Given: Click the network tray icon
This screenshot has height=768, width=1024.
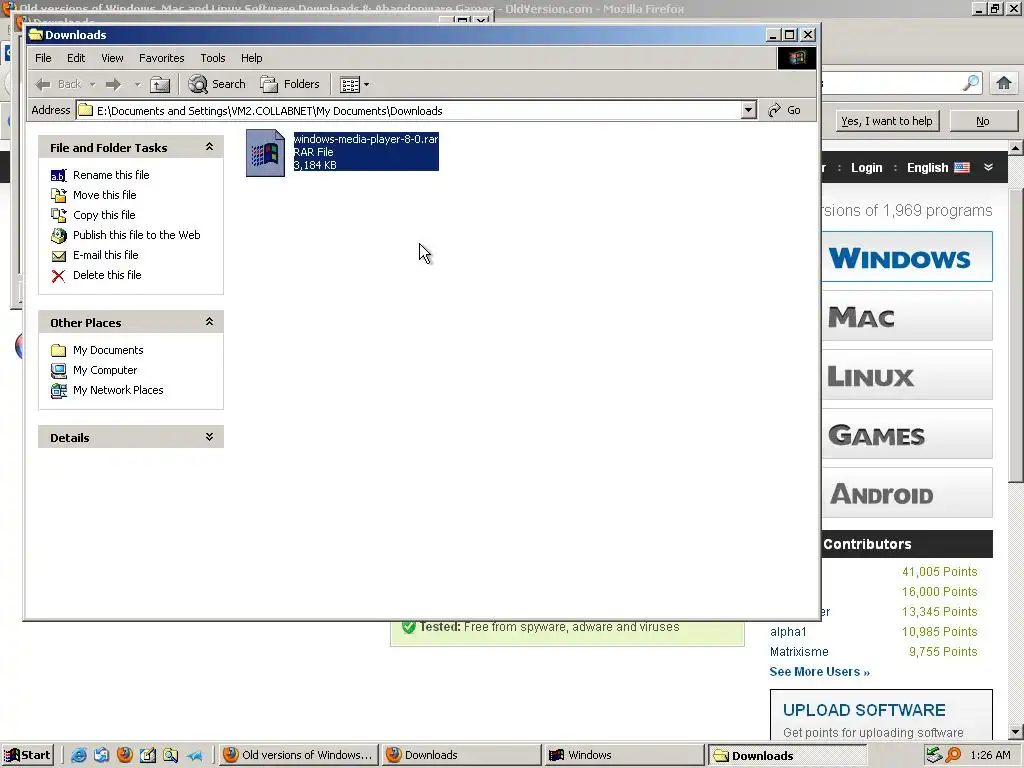Looking at the screenshot, I should (x=934, y=755).
